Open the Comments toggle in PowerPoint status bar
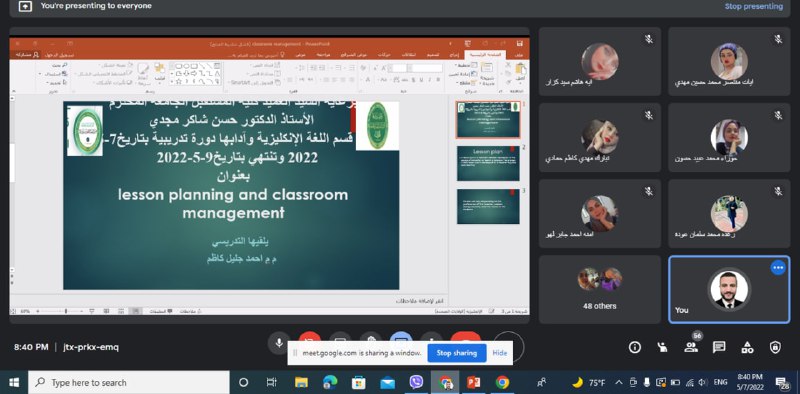The width and height of the screenshot is (800, 394). 162,311
